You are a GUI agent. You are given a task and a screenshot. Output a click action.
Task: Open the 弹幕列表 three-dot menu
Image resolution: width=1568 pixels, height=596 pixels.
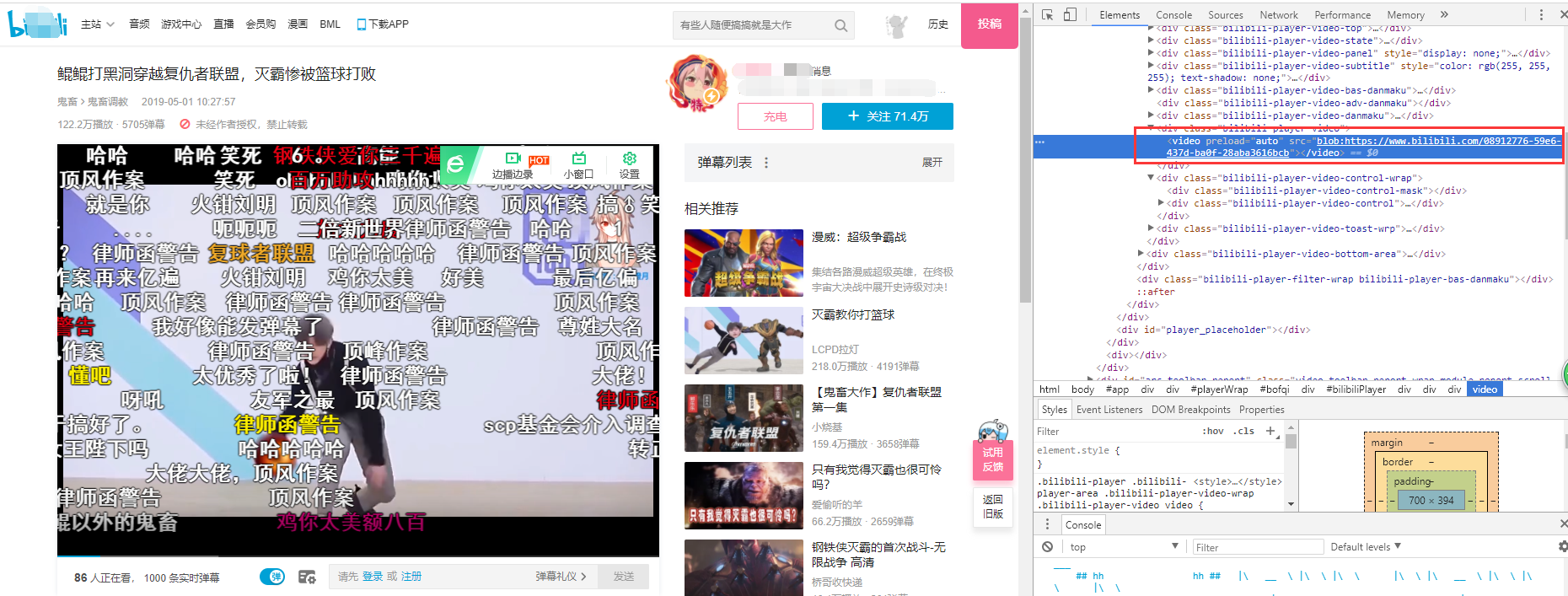pyautogui.click(x=766, y=163)
